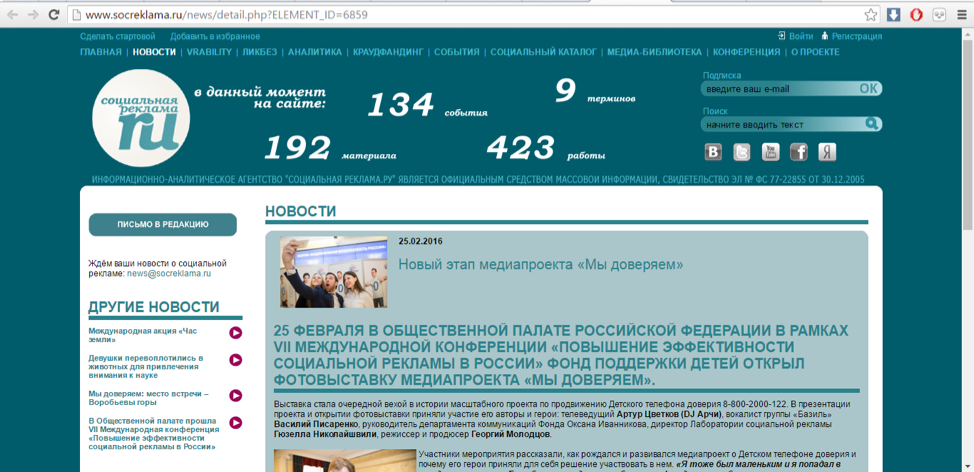Click the browser address bar
974x472 pixels.
pos(466,14)
